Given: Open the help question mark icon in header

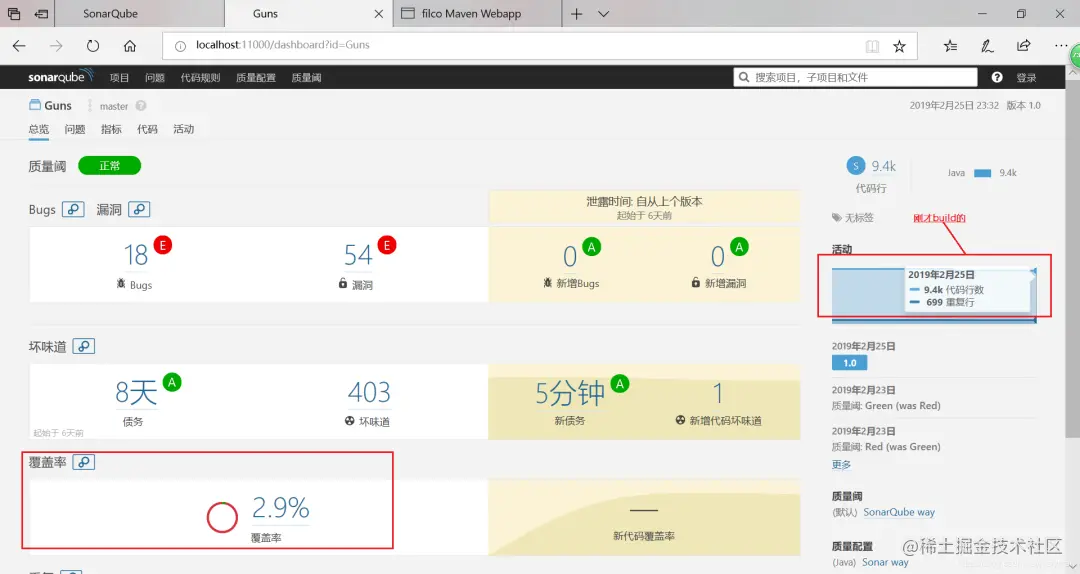Looking at the screenshot, I should coord(997,77).
